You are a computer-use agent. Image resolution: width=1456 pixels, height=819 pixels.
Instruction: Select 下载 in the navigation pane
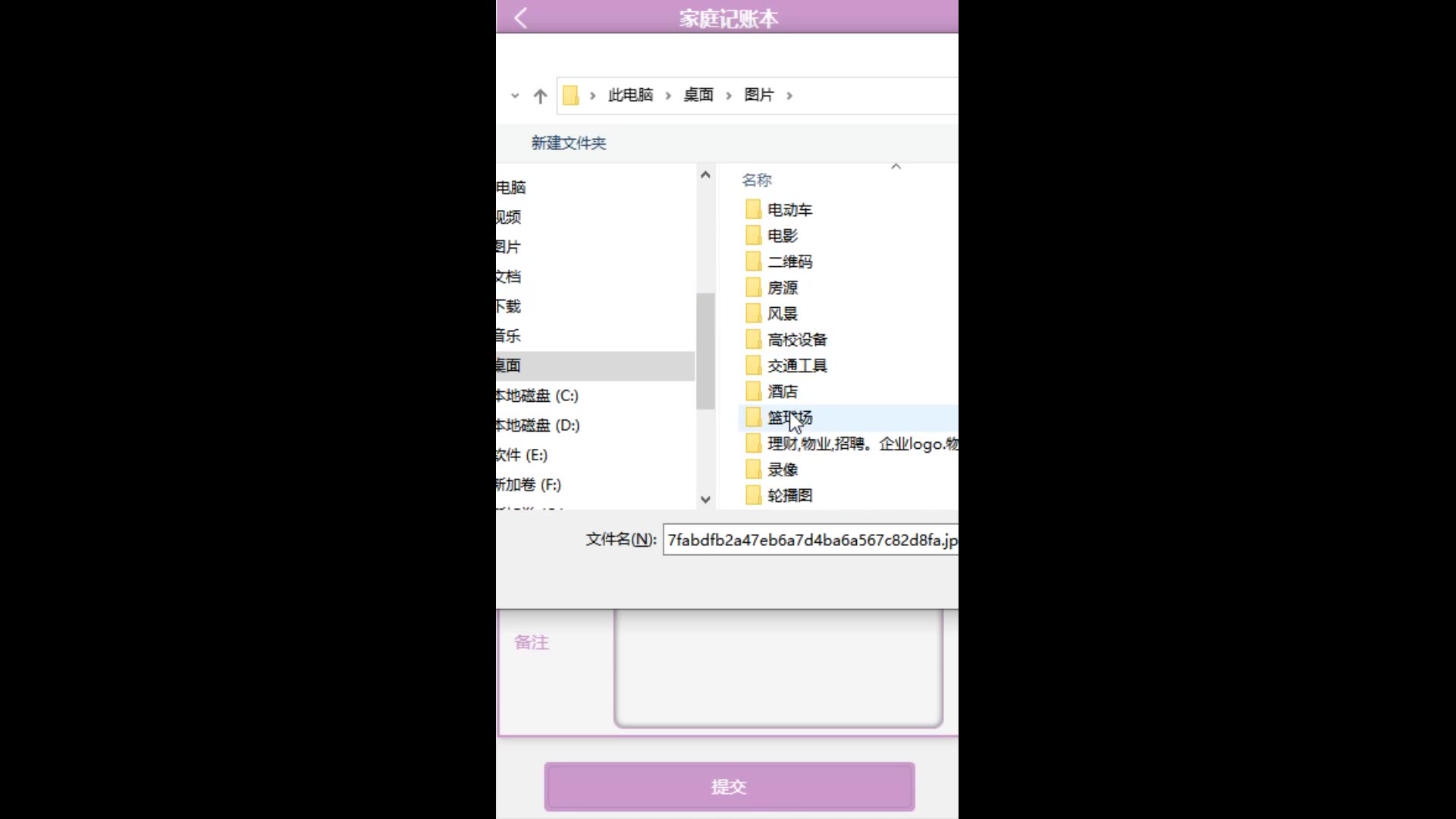[509, 306]
